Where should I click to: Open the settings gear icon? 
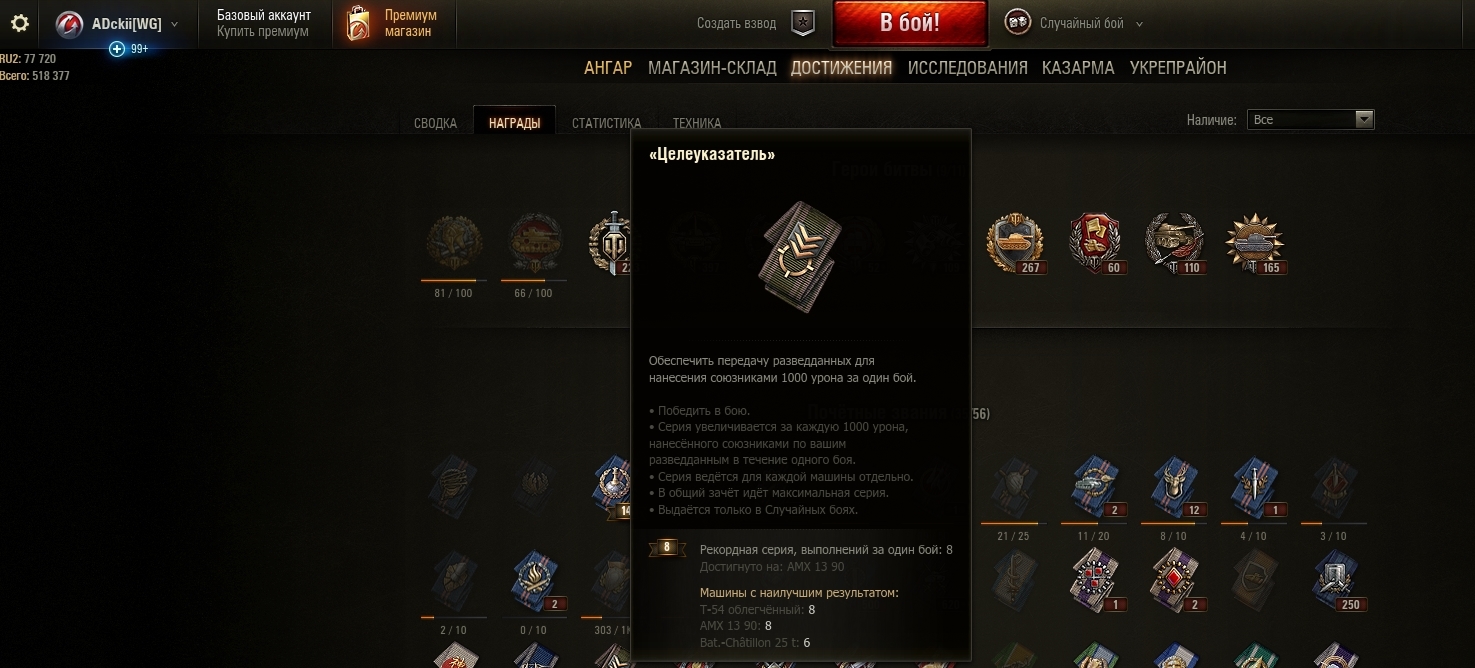point(20,23)
